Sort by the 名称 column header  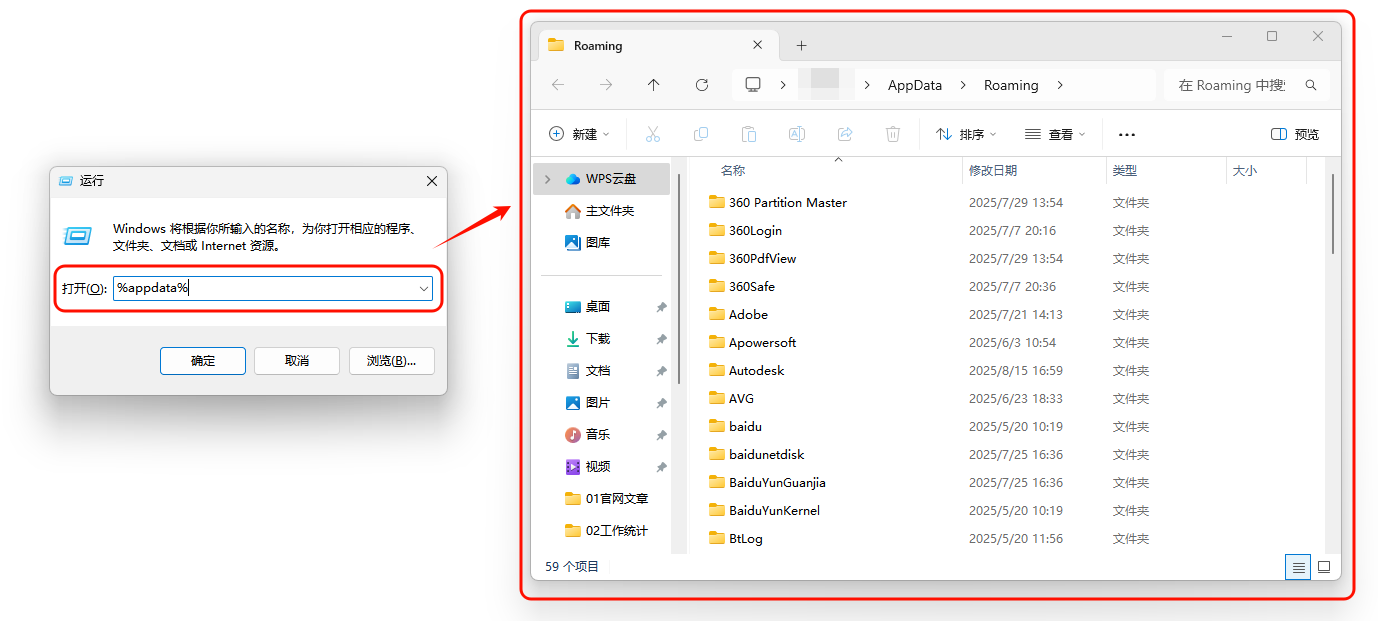click(733, 171)
